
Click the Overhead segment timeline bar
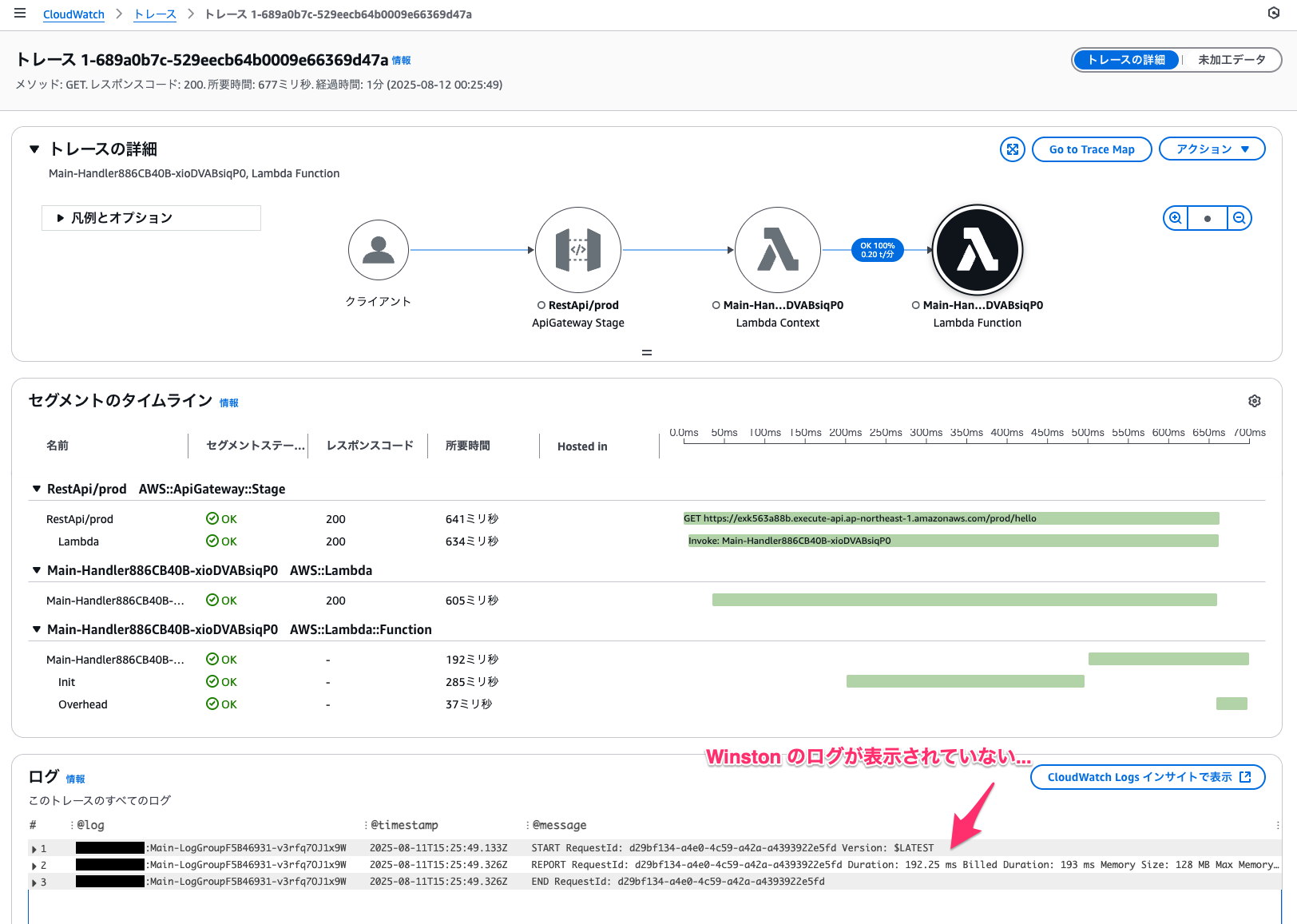1232,704
